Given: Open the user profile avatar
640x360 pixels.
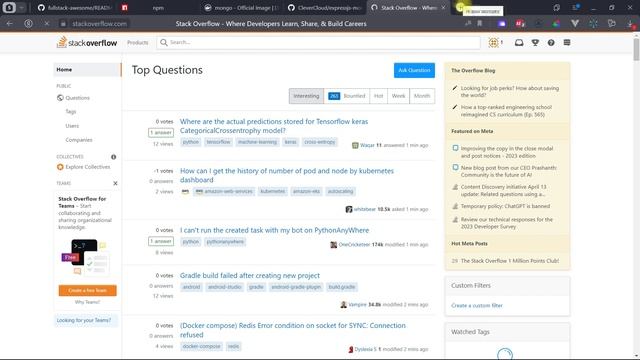Looking at the screenshot, I should point(493,42).
